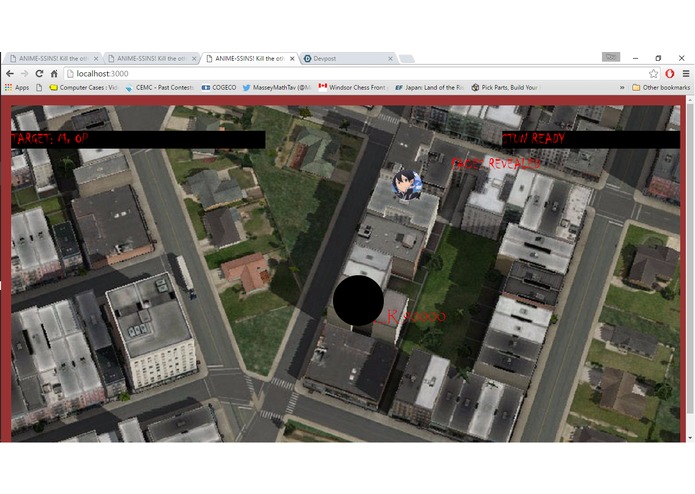
Task: Click the TARGET: Mr OP label
Action: tap(50, 139)
